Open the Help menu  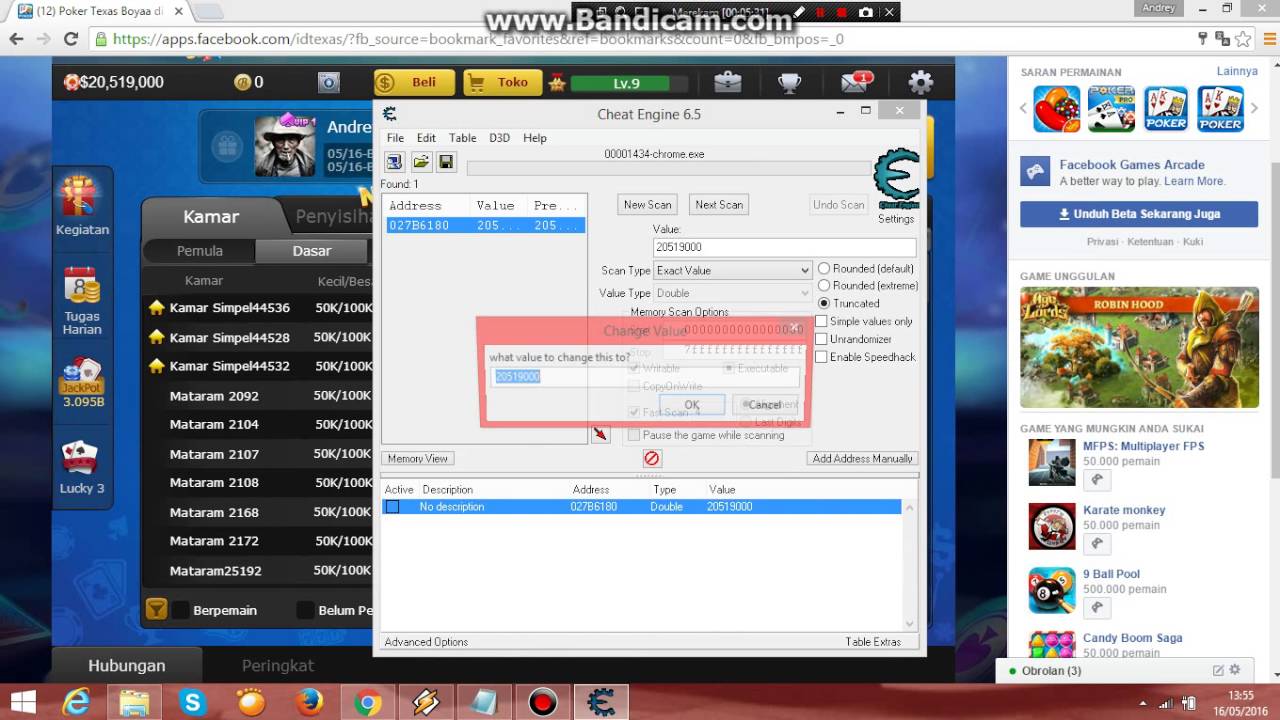pyautogui.click(x=535, y=138)
